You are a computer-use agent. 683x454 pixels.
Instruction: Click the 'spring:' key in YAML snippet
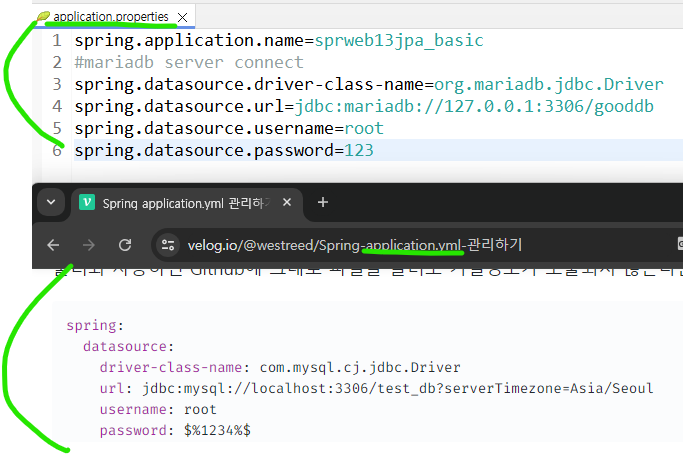point(95,325)
